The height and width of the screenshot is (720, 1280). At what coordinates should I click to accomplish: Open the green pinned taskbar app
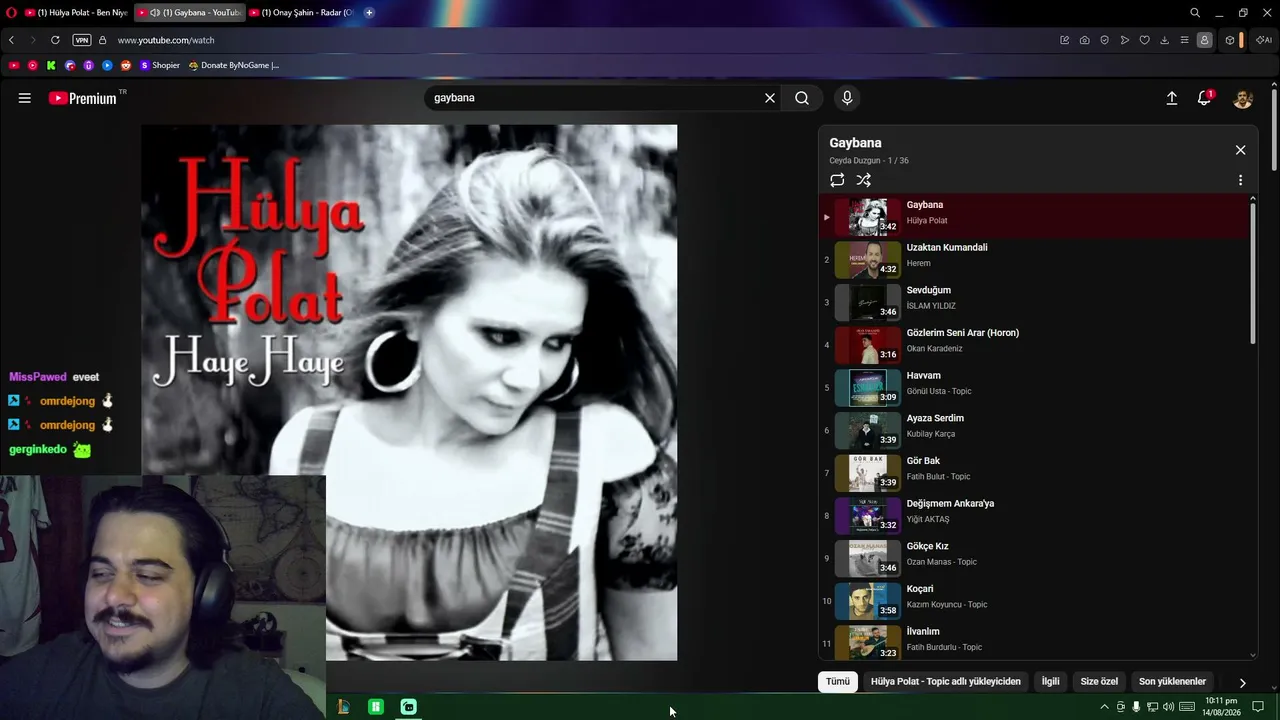click(376, 707)
